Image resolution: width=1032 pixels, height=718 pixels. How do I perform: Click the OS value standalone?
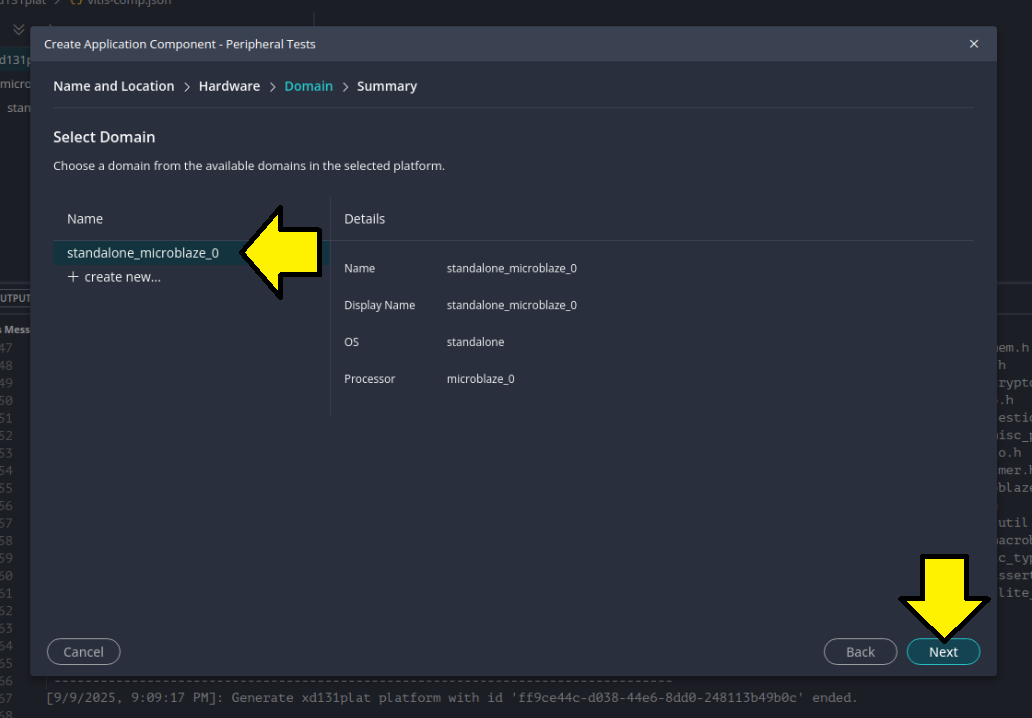[475, 342]
